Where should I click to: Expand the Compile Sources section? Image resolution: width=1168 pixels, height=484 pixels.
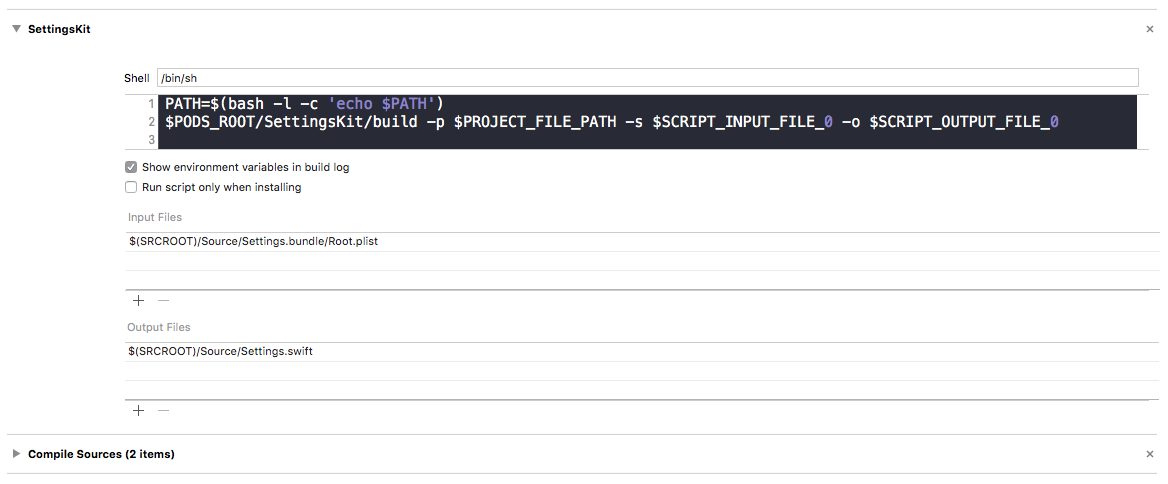coord(16,453)
